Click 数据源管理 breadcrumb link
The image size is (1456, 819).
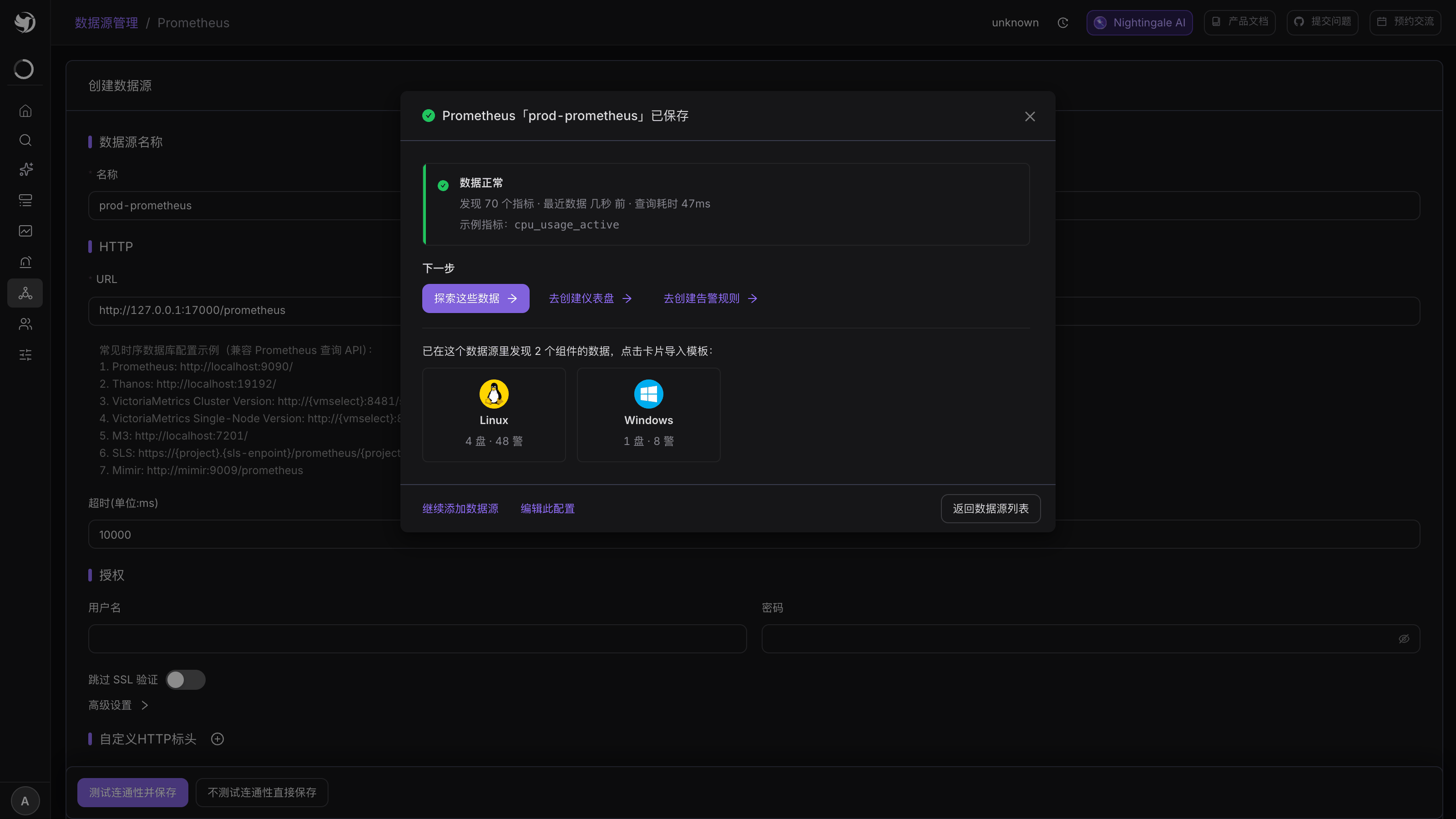coord(106,23)
